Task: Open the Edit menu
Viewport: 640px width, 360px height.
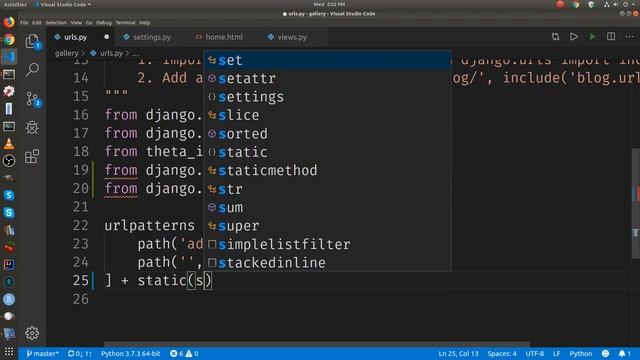Action: 37,22
